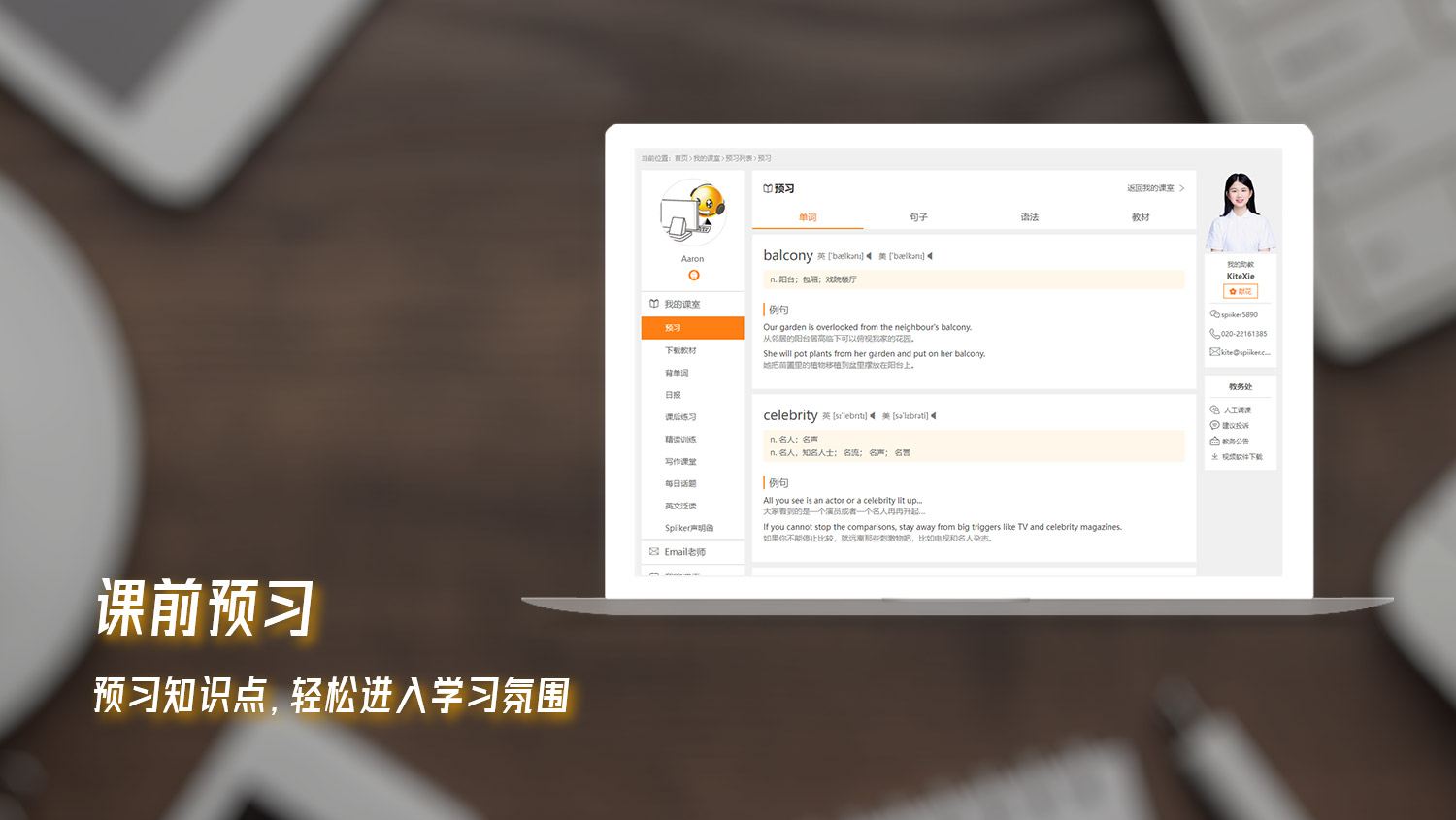This screenshot has height=820, width=1456.
Task: Click the orange badge under Aaron
Action: [x=693, y=276]
